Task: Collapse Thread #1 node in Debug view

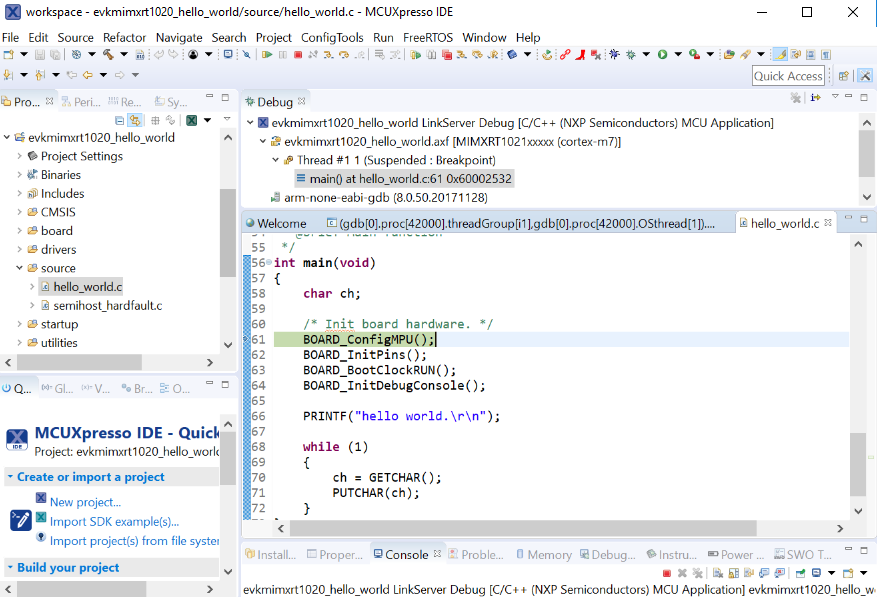Action: click(276, 160)
